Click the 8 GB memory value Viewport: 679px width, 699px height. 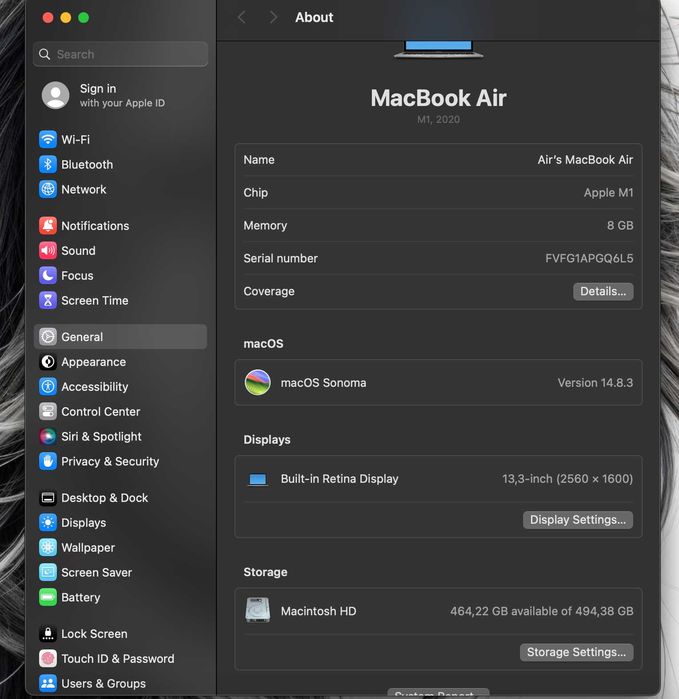pos(620,226)
